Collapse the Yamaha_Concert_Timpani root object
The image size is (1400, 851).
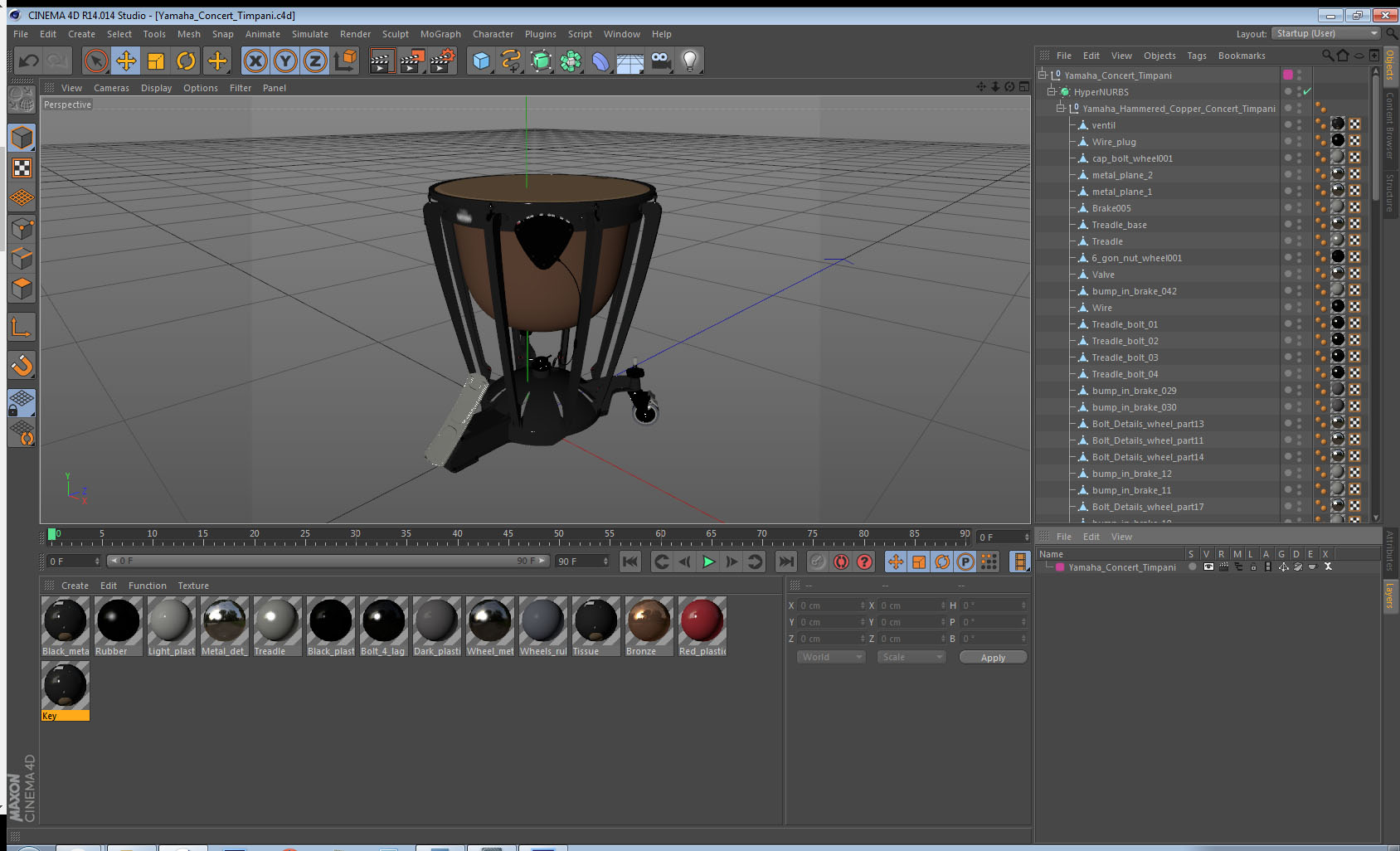(1043, 75)
